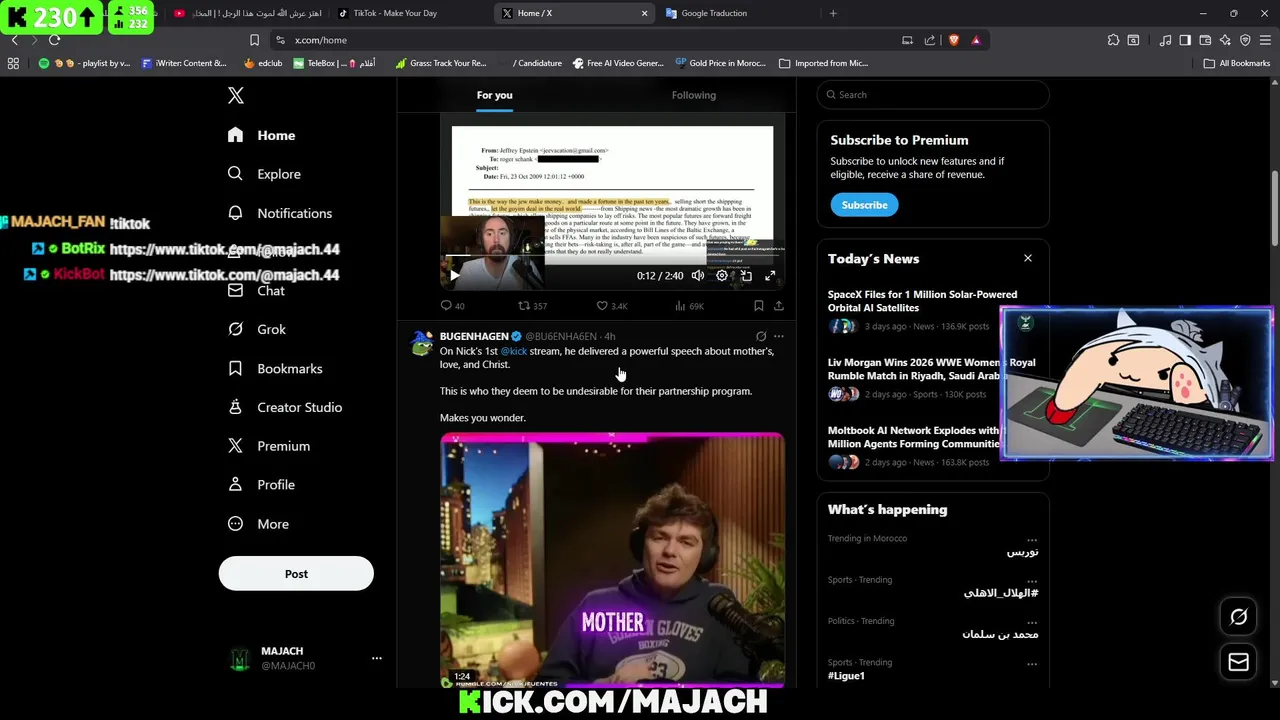The width and height of the screenshot is (1280, 720).
Task: Open Imported from Mic... bookmarks folder
Action: (823, 63)
